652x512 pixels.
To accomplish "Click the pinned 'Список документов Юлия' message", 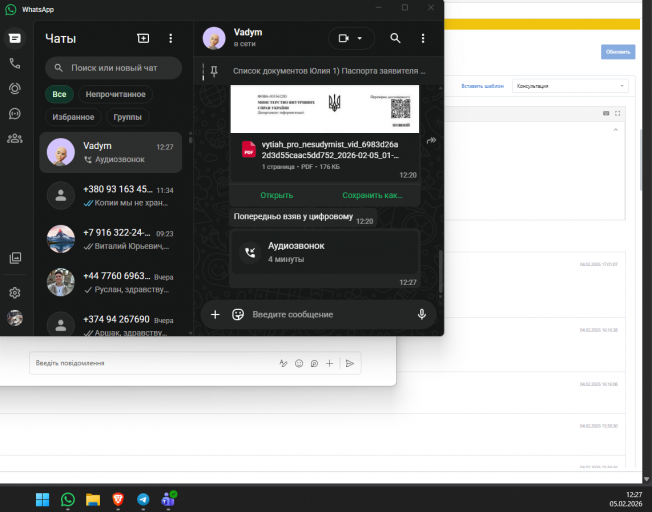I will (x=329, y=71).
